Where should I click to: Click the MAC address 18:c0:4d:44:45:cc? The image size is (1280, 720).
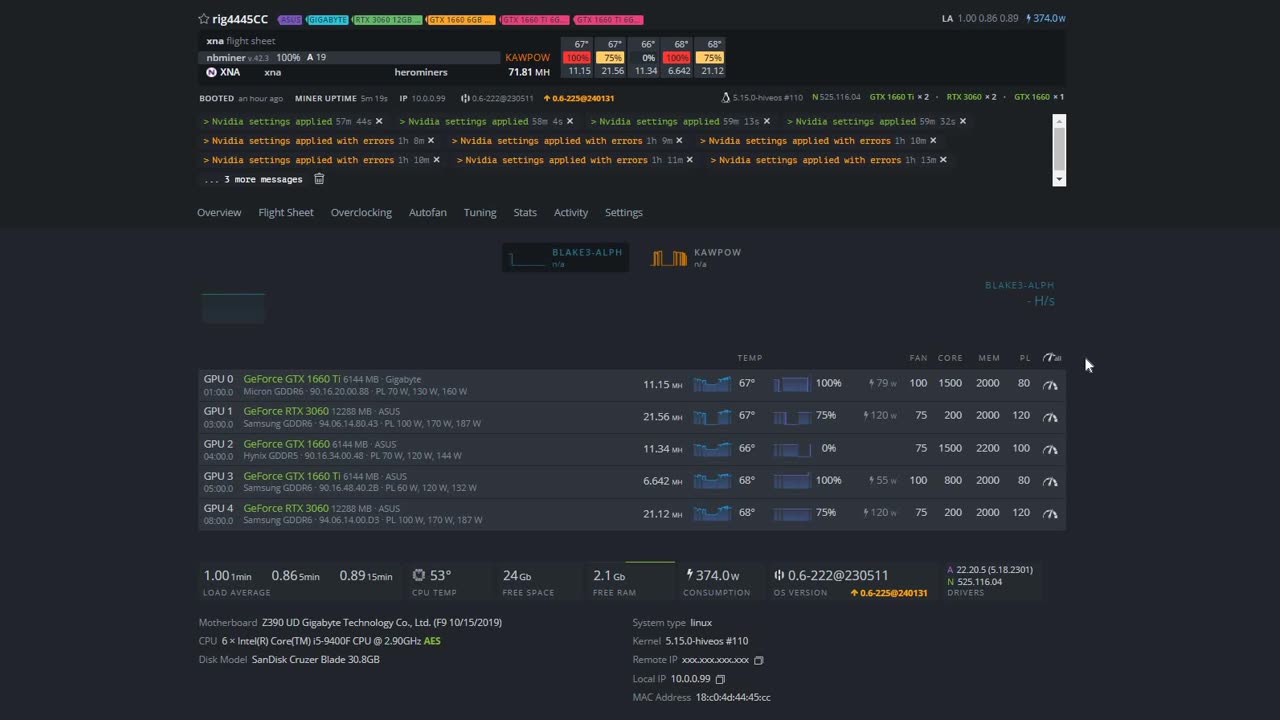pos(733,697)
